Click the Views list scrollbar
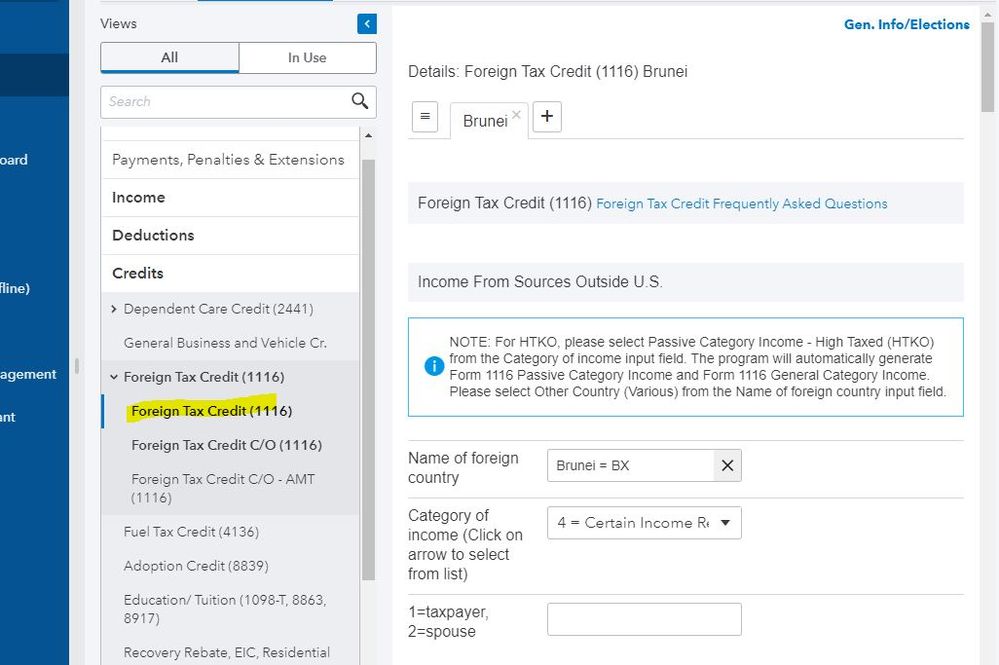This screenshot has width=999, height=665. tap(367, 370)
